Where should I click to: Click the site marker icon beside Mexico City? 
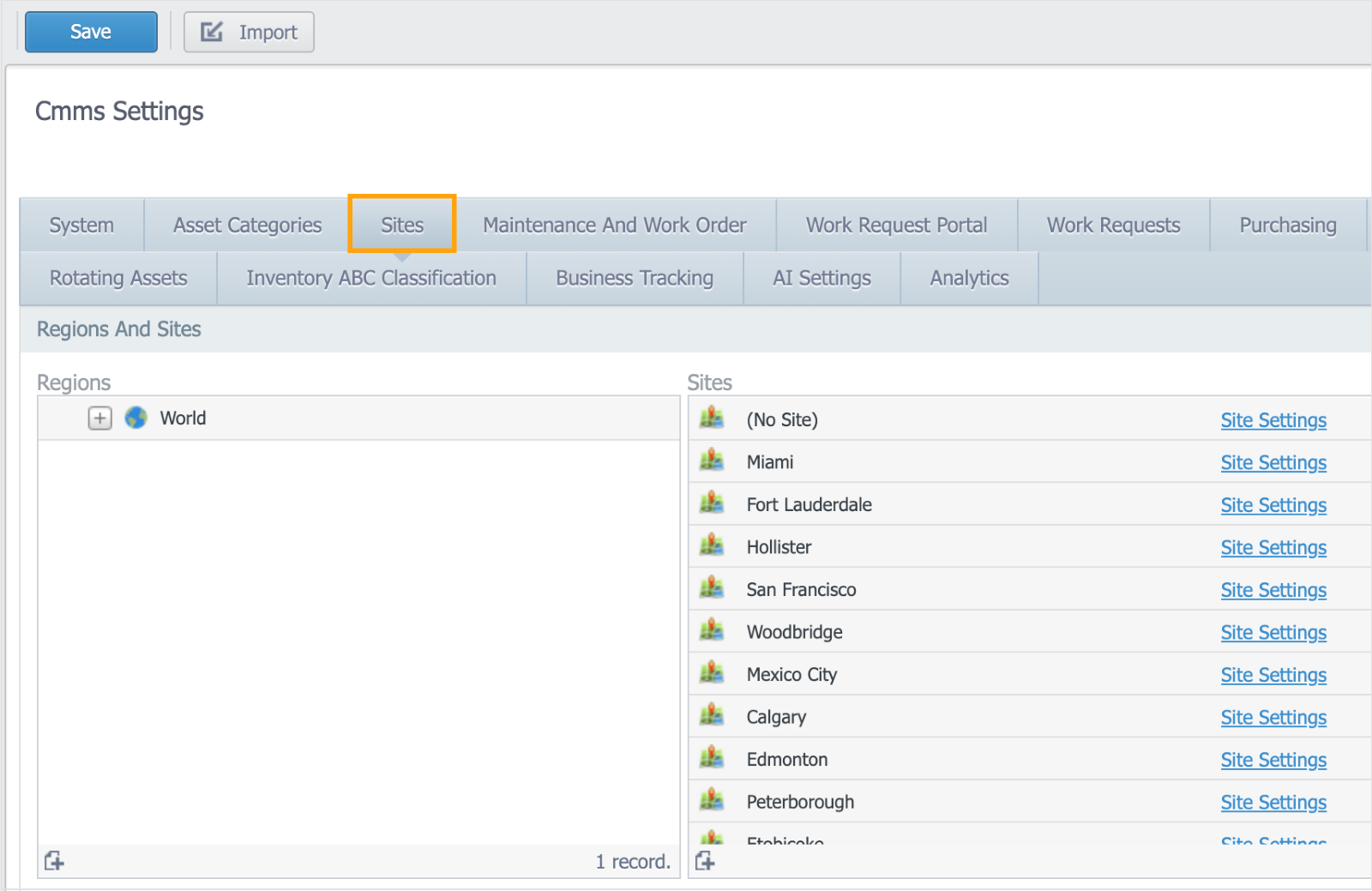pos(713,673)
